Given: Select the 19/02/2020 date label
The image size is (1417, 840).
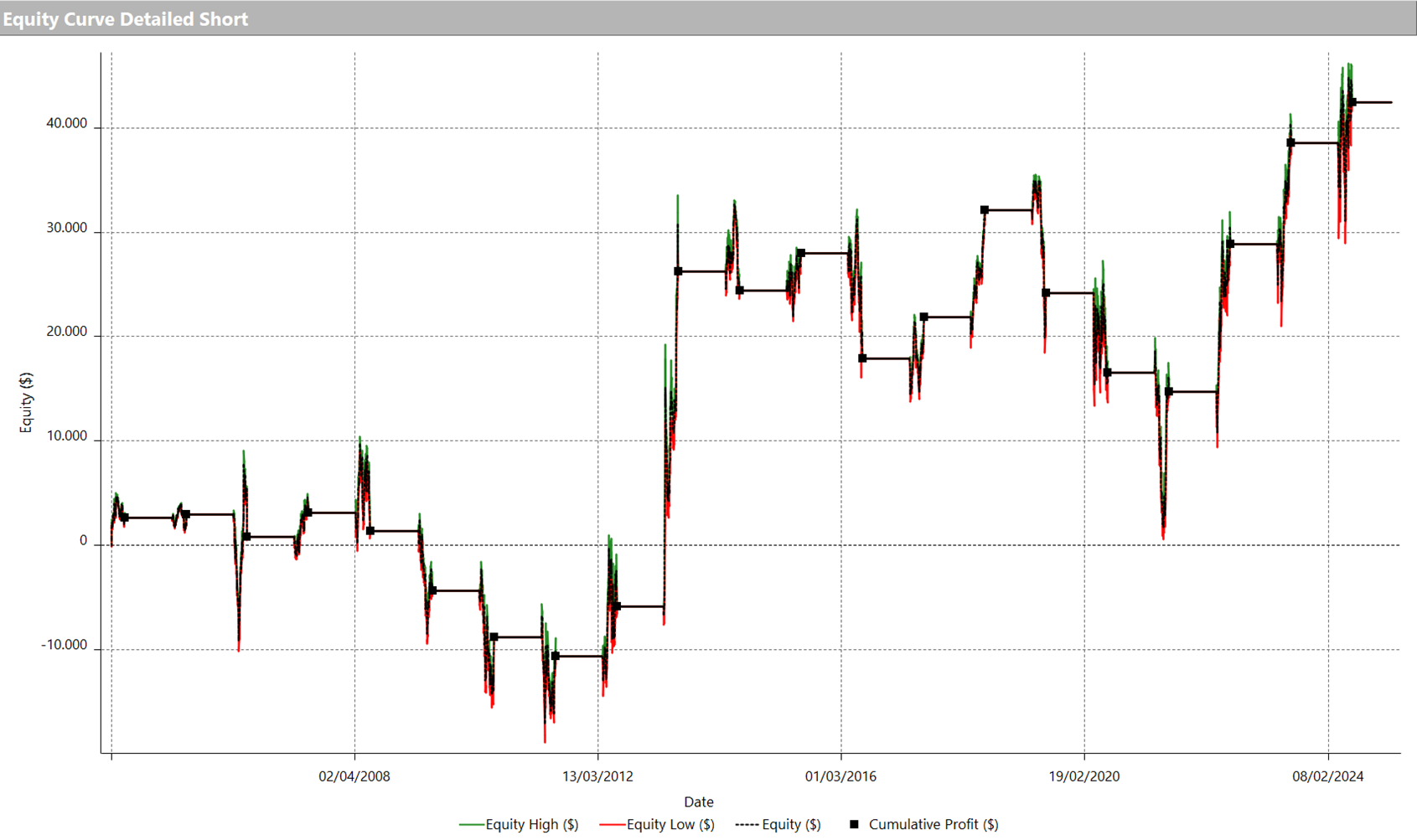Looking at the screenshot, I should 1083,776.
